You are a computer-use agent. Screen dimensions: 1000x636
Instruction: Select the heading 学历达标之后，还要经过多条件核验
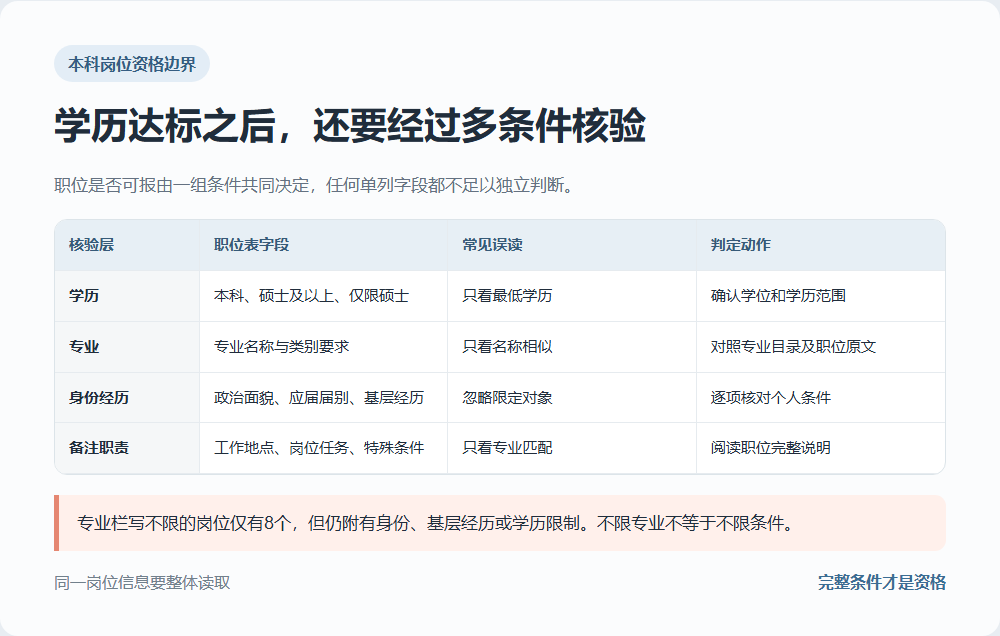point(350,125)
